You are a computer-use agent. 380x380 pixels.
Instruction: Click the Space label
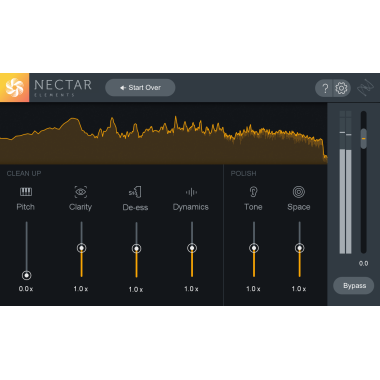[x=299, y=207]
